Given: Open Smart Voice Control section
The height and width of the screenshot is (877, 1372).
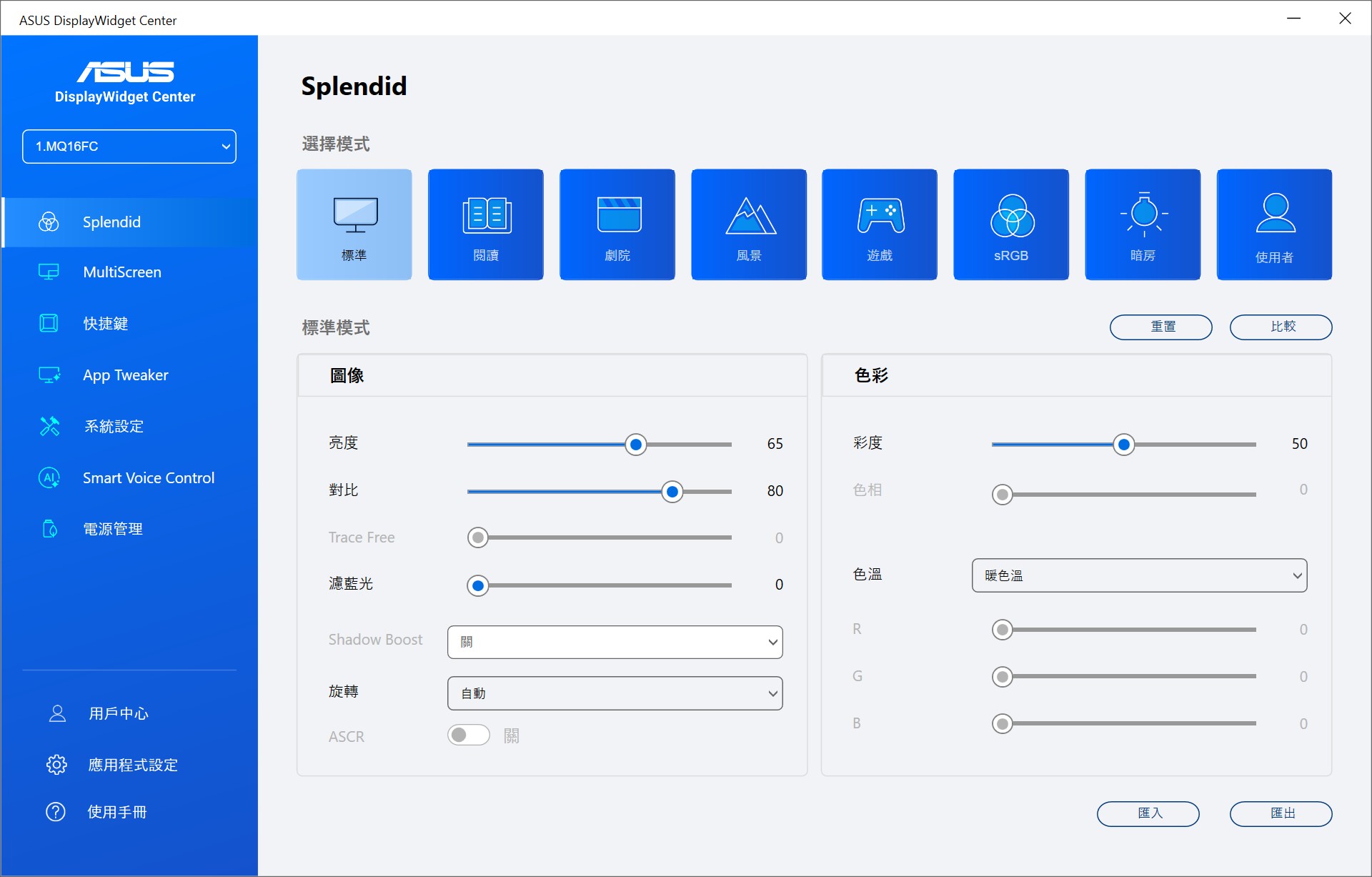Looking at the screenshot, I should [x=148, y=478].
